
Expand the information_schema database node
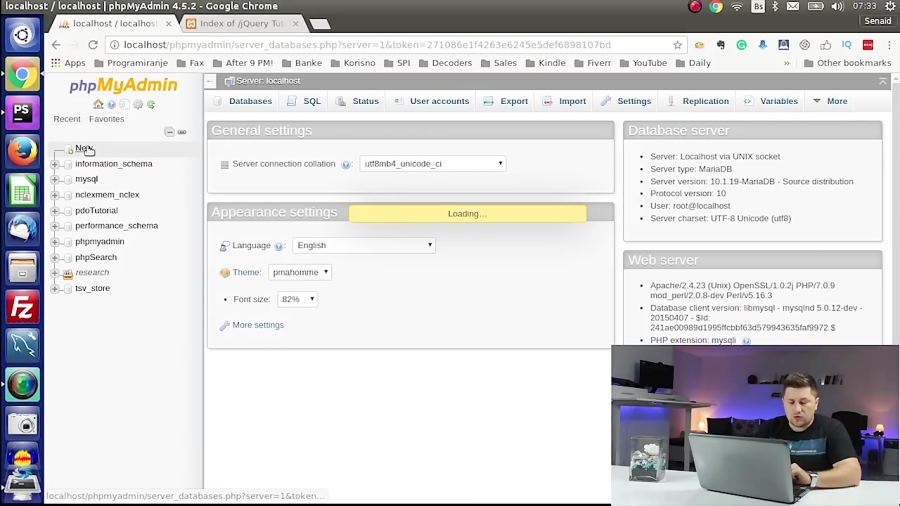point(55,164)
